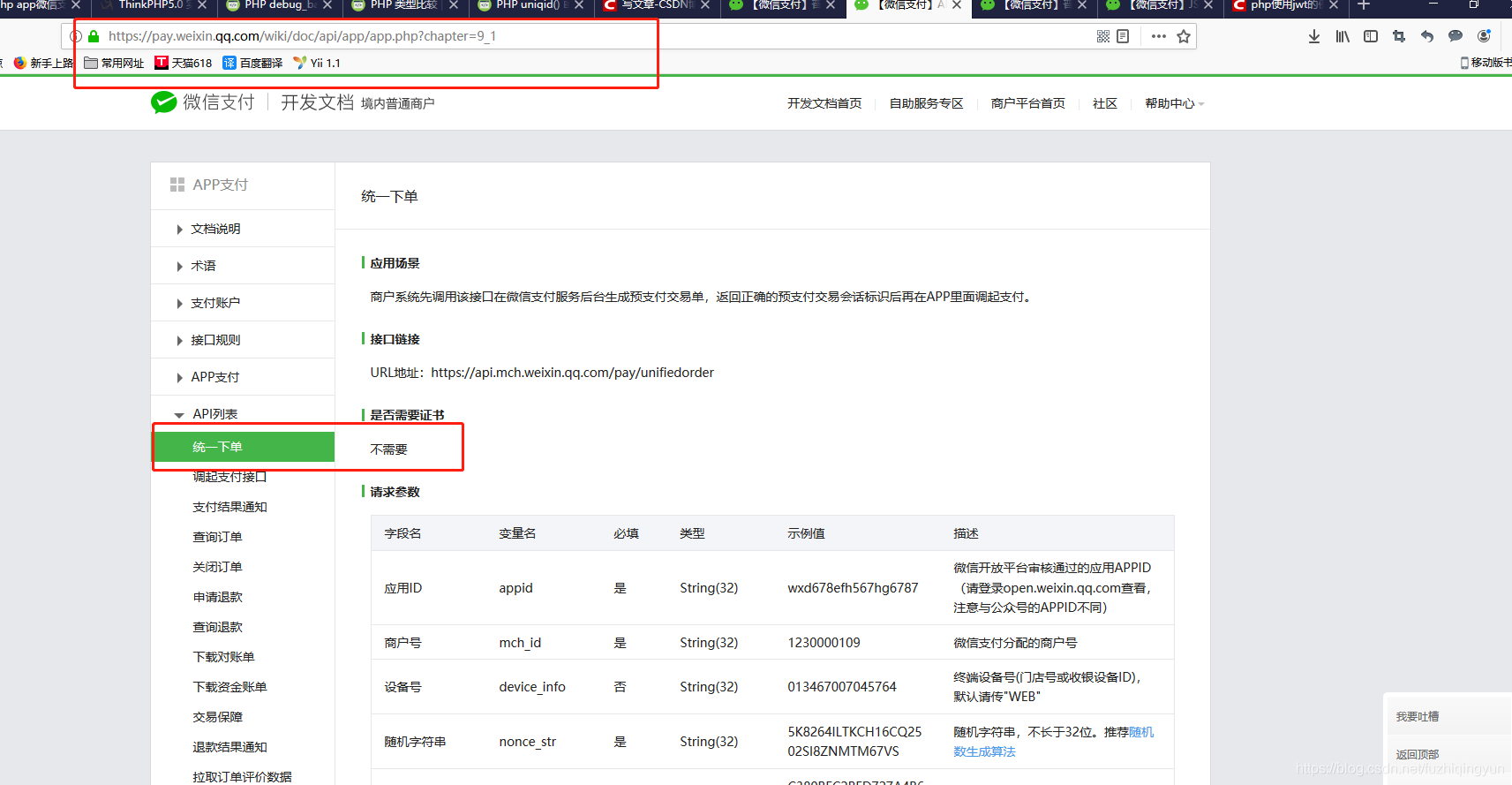
Task: Close the PHP uniqid() tab
Action: 579,5
